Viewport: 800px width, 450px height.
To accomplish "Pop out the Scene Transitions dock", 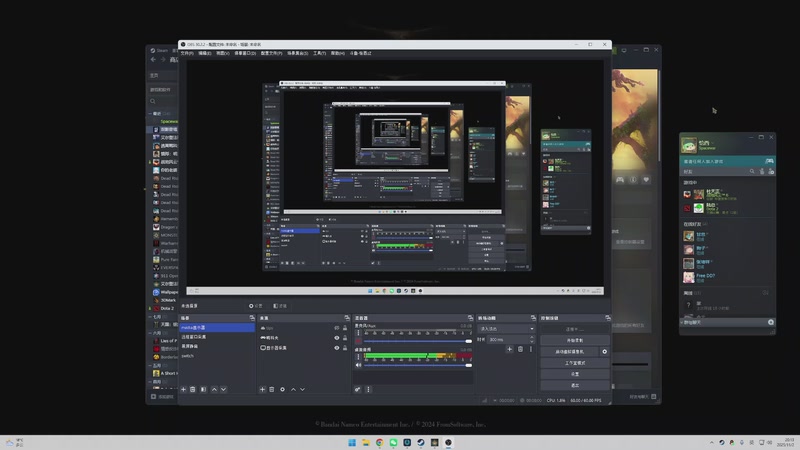I will (533, 318).
